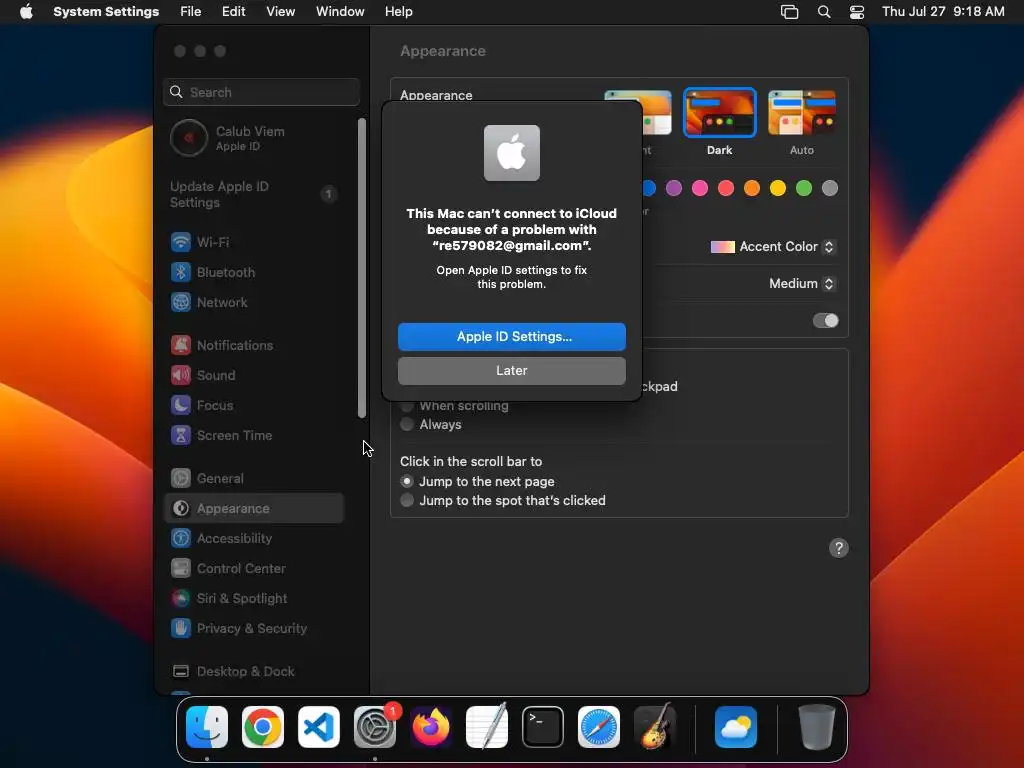Click the Apple ID Settings… button
The width and height of the screenshot is (1024, 768).
click(511, 337)
